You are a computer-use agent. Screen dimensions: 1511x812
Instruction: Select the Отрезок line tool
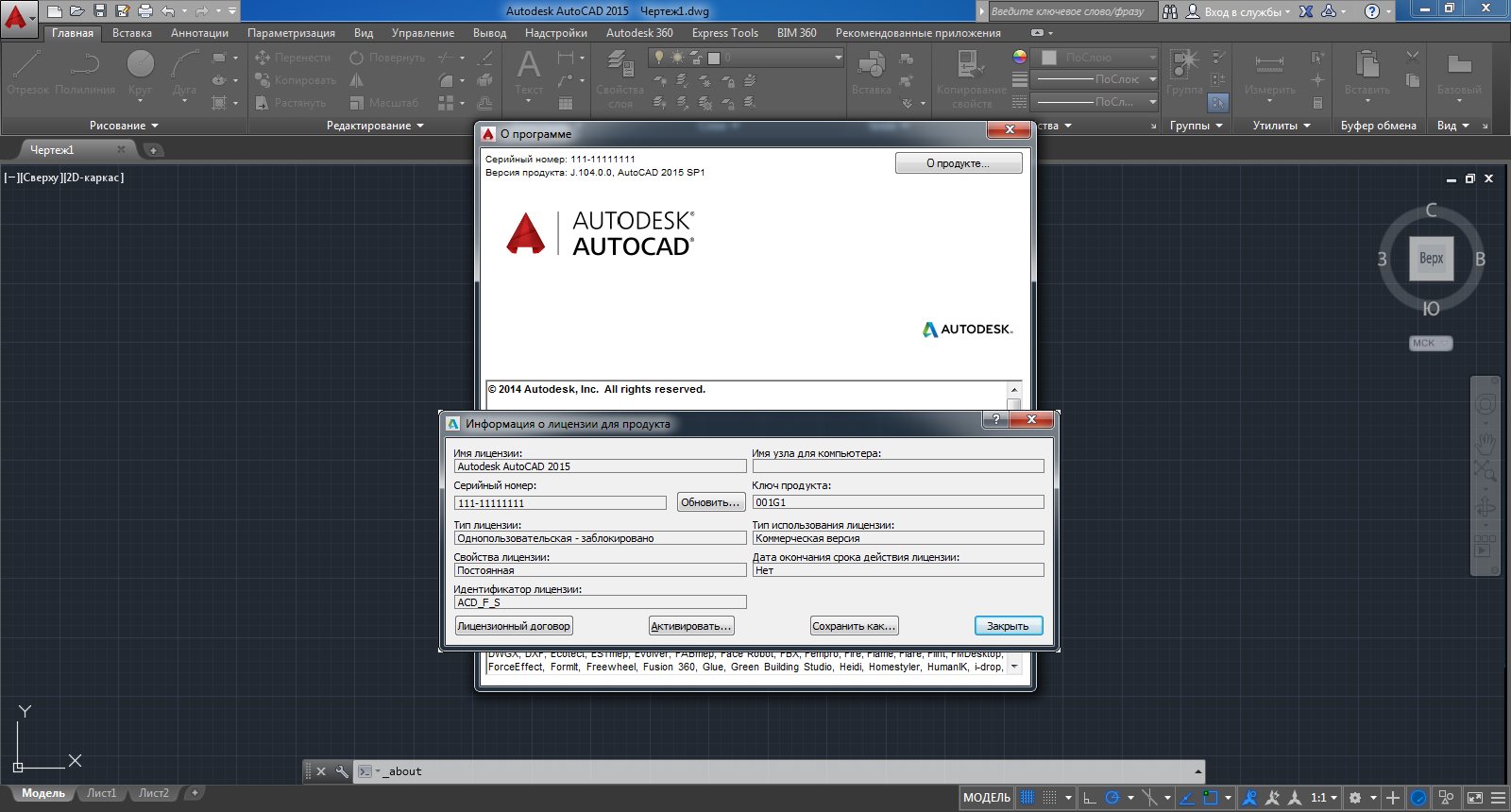tap(27, 73)
